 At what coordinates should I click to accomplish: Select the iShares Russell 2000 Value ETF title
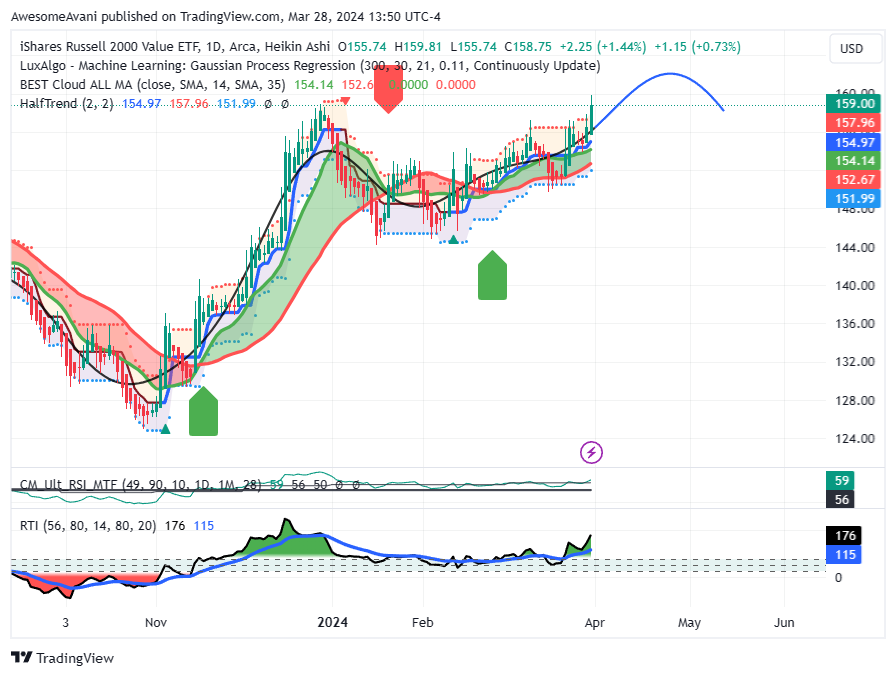click(x=175, y=47)
